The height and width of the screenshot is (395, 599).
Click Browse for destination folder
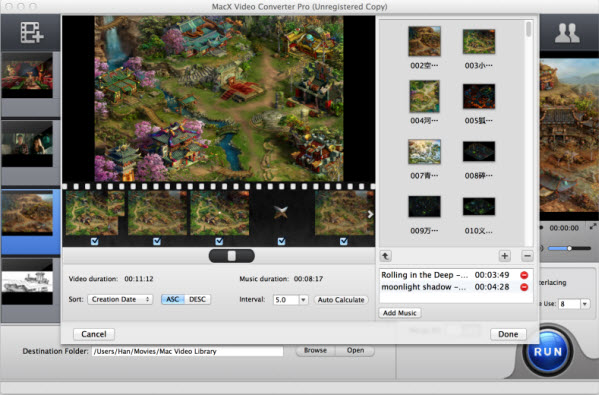click(315, 350)
